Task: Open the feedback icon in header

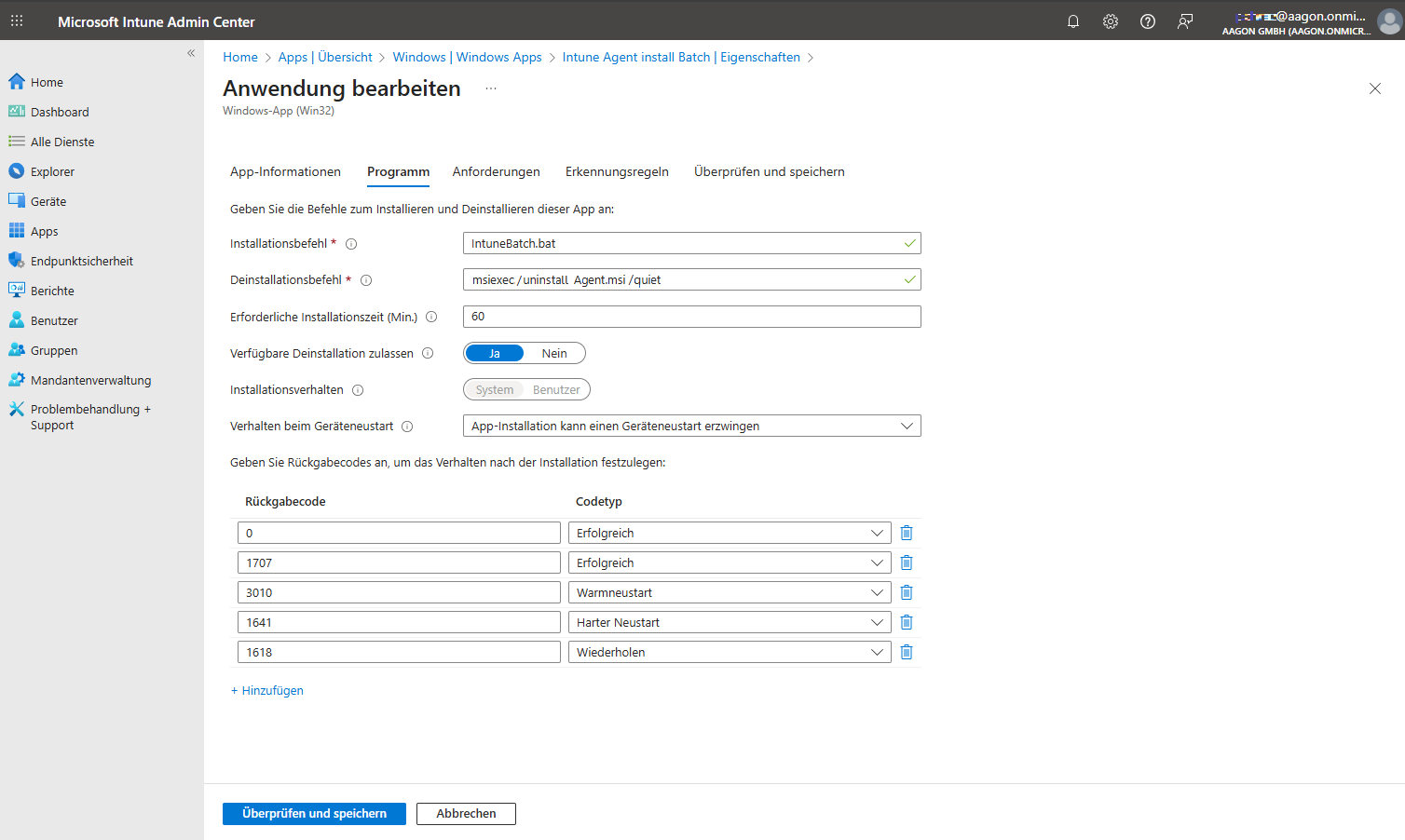Action: click(1185, 21)
